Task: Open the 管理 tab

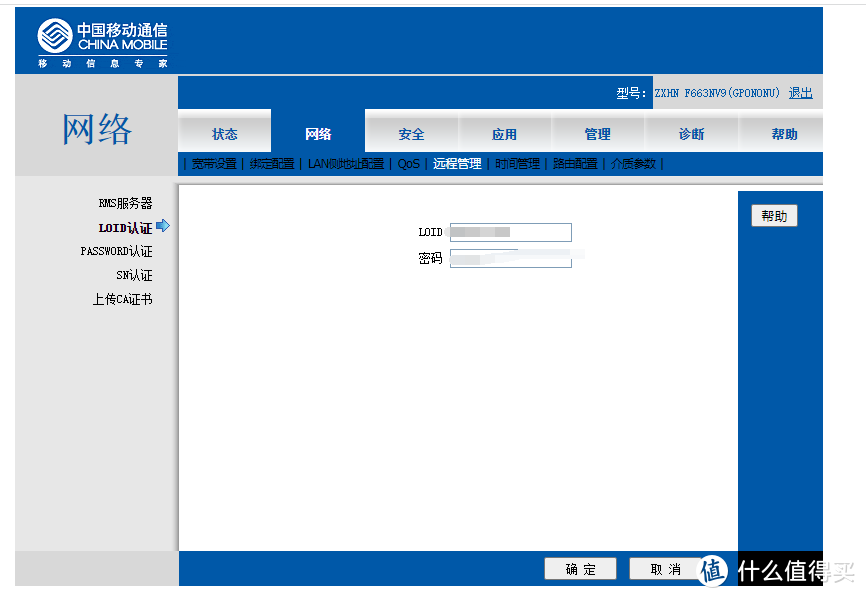Action: [x=597, y=133]
